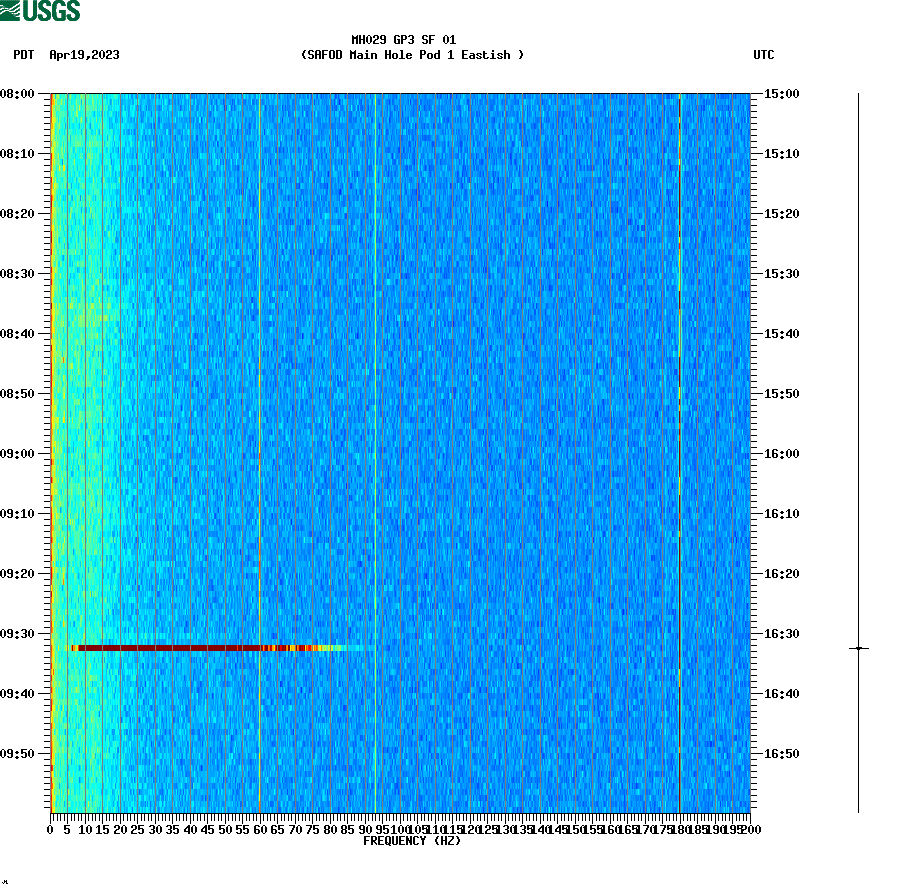The height and width of the screenshot is (893, 902).
Task: Click the vertical scale bar on the far right
Action: [x=858, y=450]
